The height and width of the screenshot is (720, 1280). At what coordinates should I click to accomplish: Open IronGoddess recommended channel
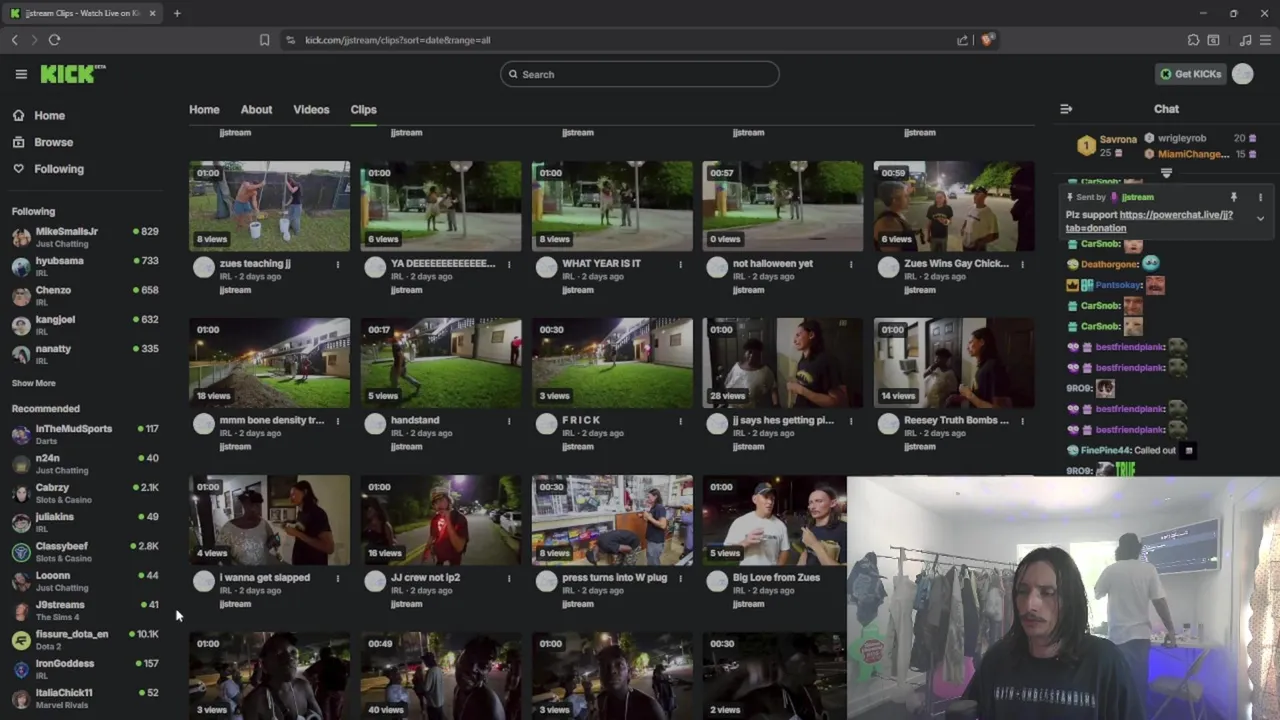click(85, 669)
